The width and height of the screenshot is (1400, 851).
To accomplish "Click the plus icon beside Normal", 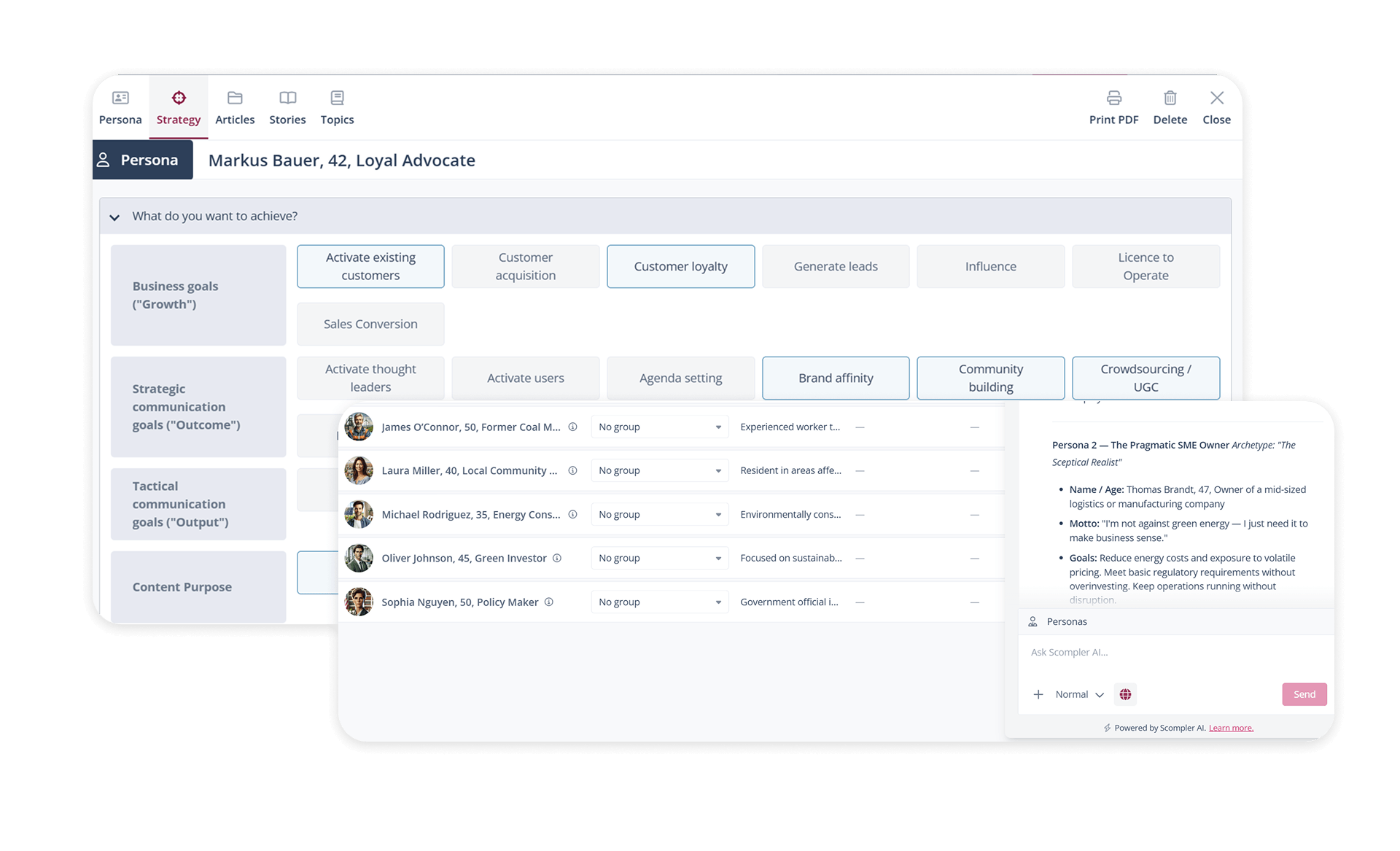I will pyautogui.click(x=1038, y=694).
